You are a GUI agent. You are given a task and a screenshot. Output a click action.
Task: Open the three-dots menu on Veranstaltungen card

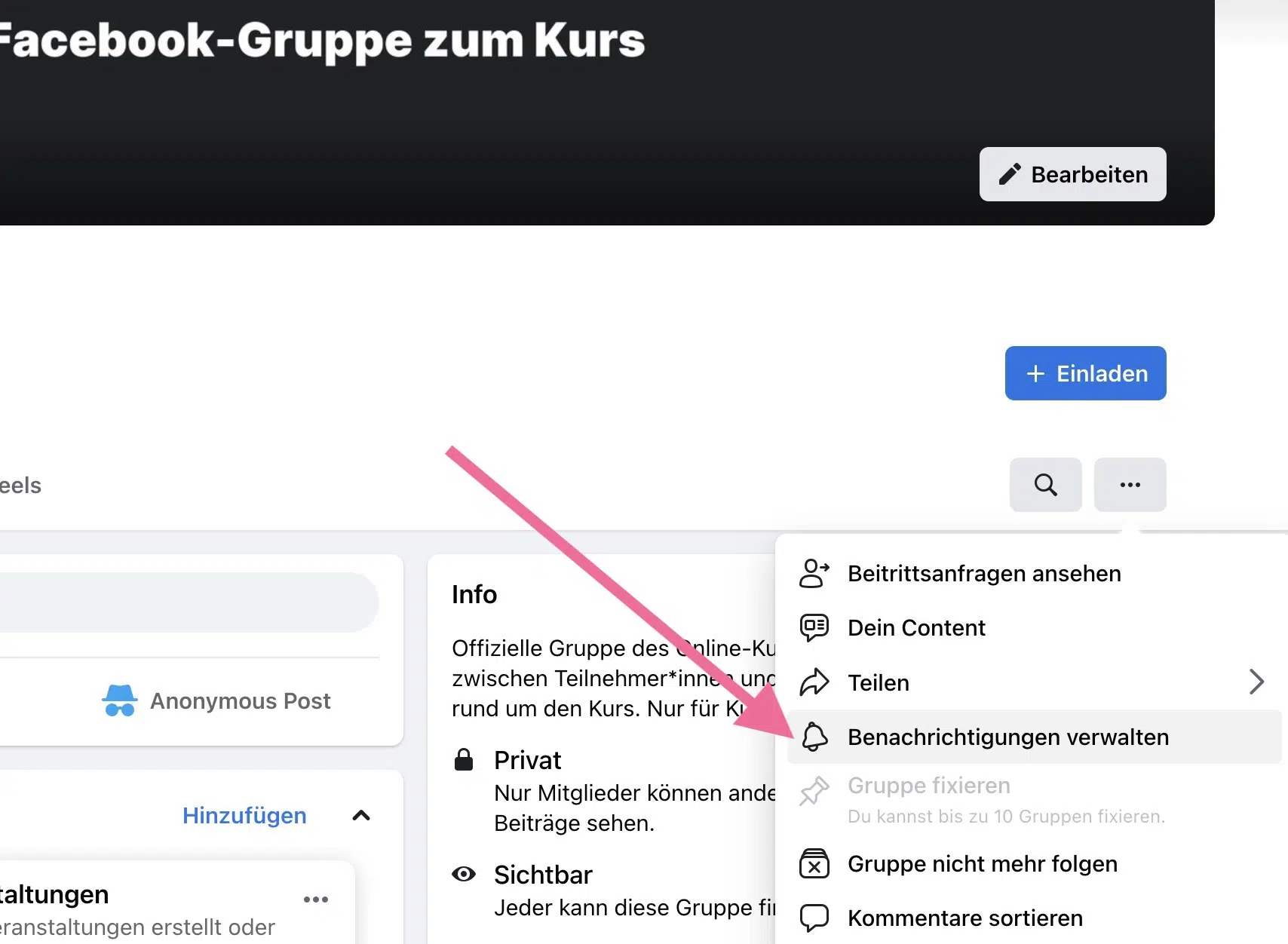[x=315, y=899]
